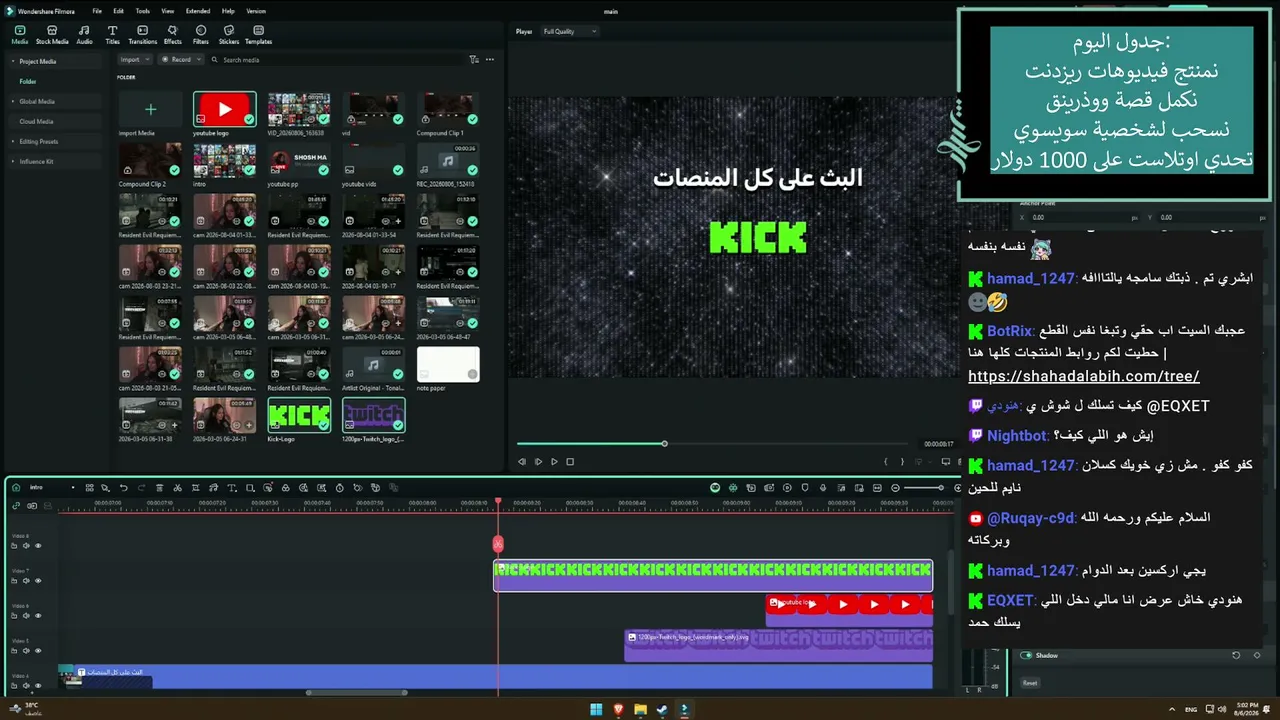
Task: Select the Kick-Logo media thumbnail
Action: [x=299, y=415]
